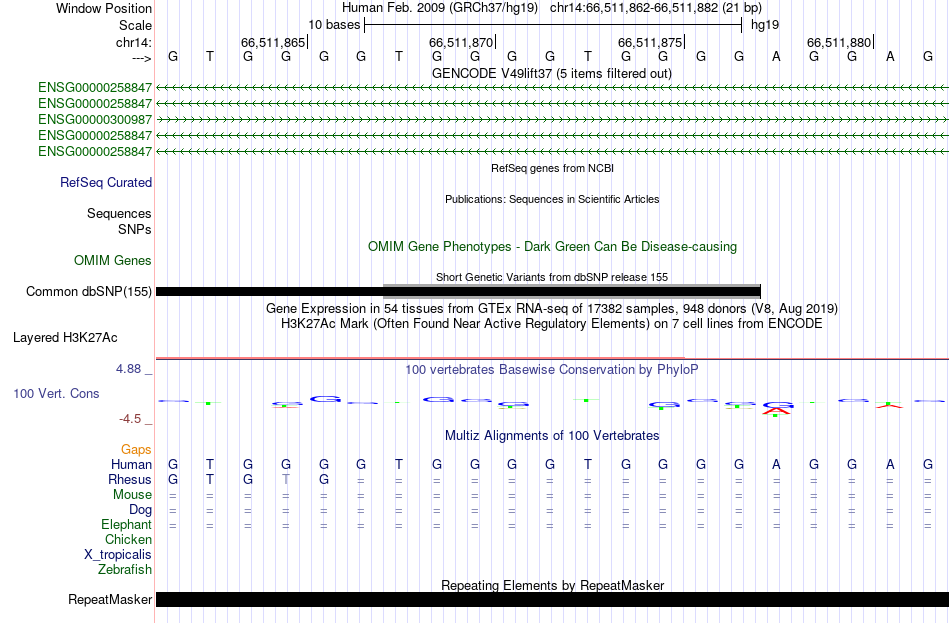Click the RefSeq genes from NCBI title
950x623 pixels.
[x=553, y=168]
